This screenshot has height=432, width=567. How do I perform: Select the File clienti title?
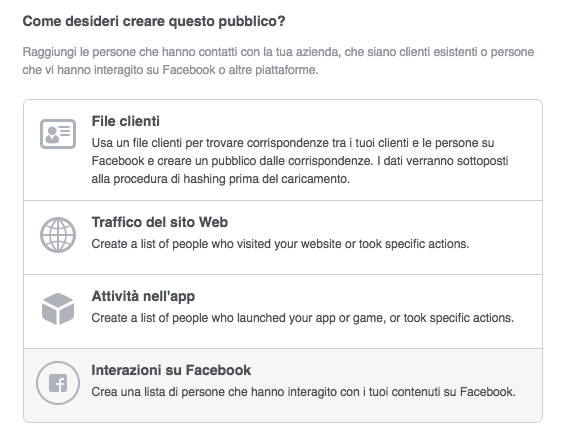[125, 121]
